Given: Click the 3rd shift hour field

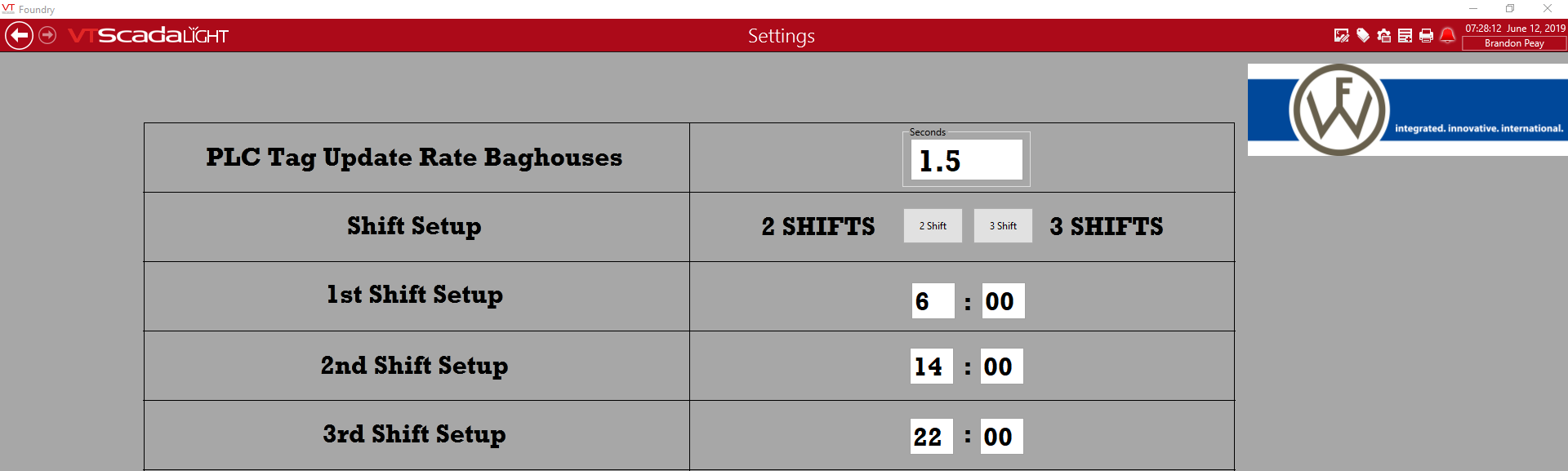Looking at the screenshot, I should pos(931,437).
